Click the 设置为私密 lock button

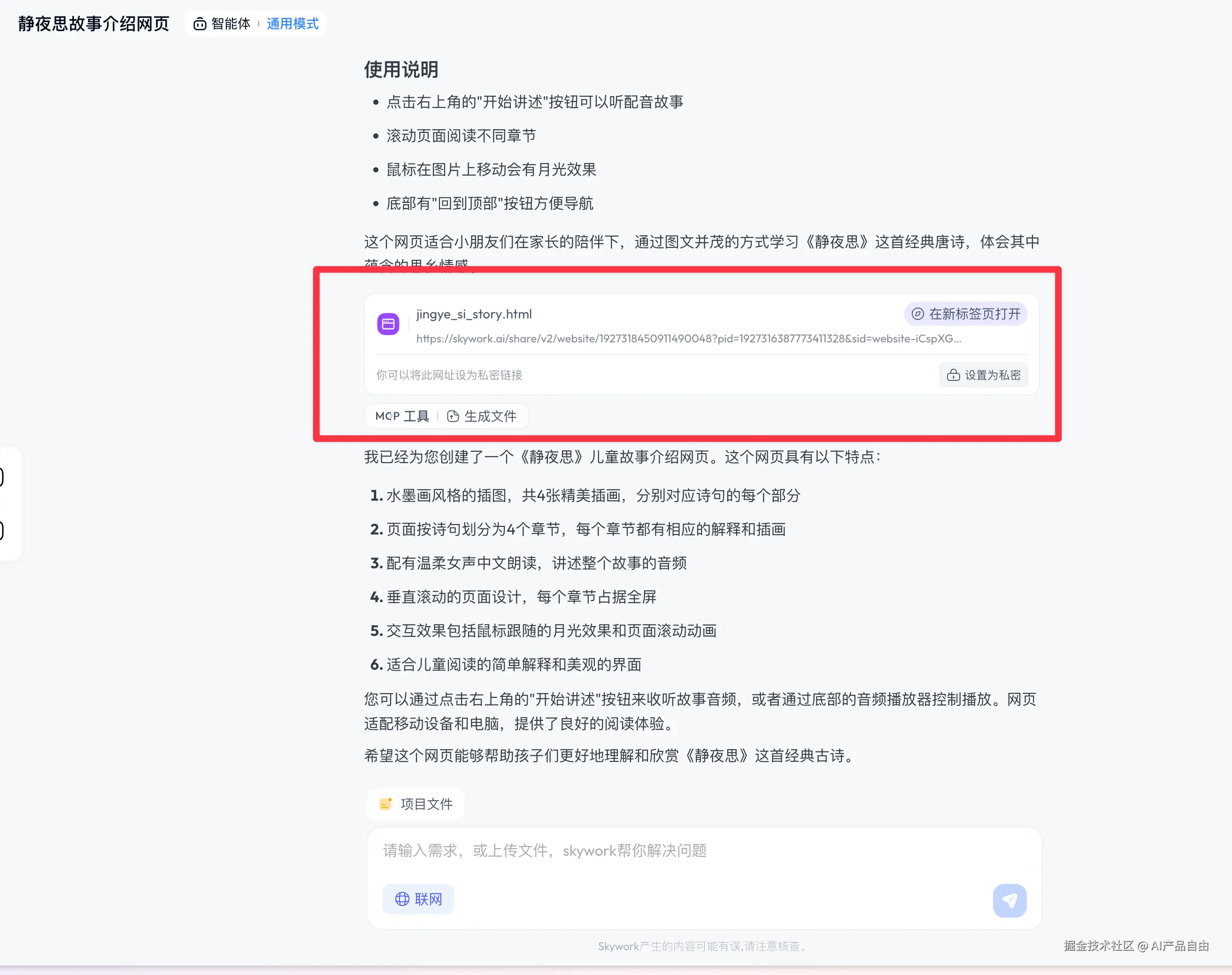click(x=983, y=375)
